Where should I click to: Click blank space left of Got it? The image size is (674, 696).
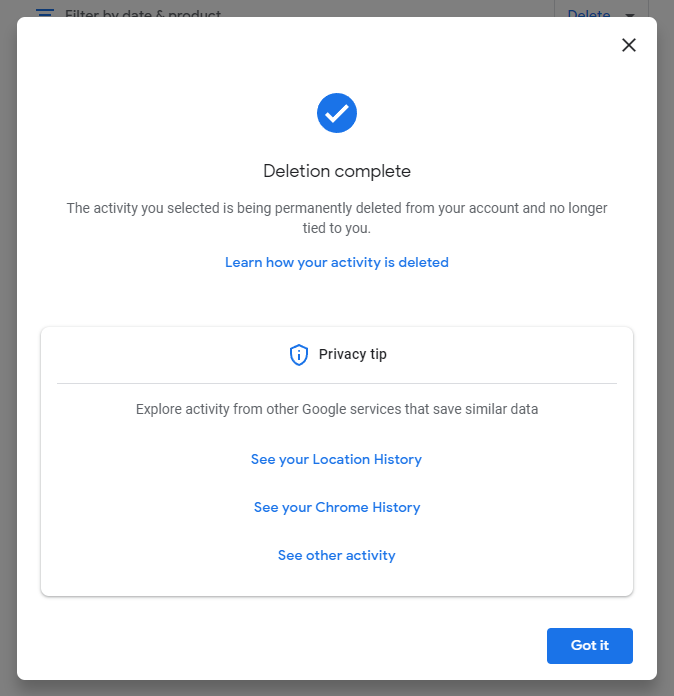pos(300,646)
